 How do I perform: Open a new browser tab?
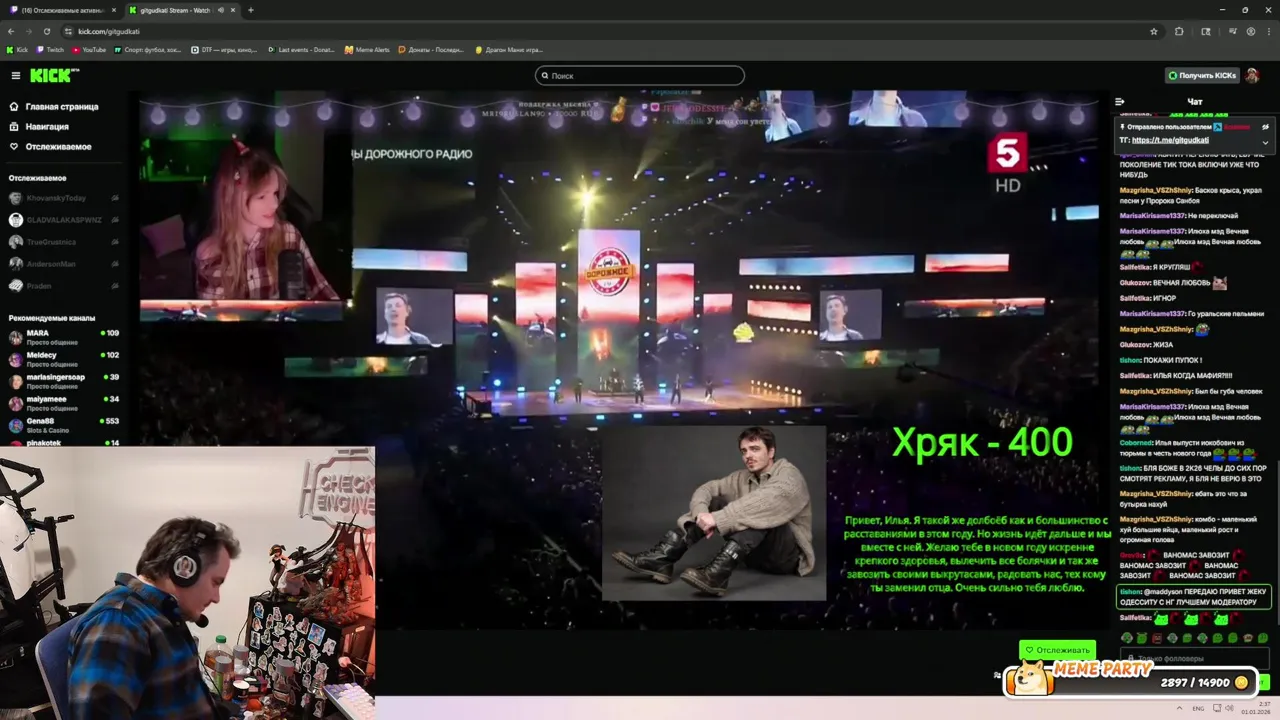click(x=250, y=10)
